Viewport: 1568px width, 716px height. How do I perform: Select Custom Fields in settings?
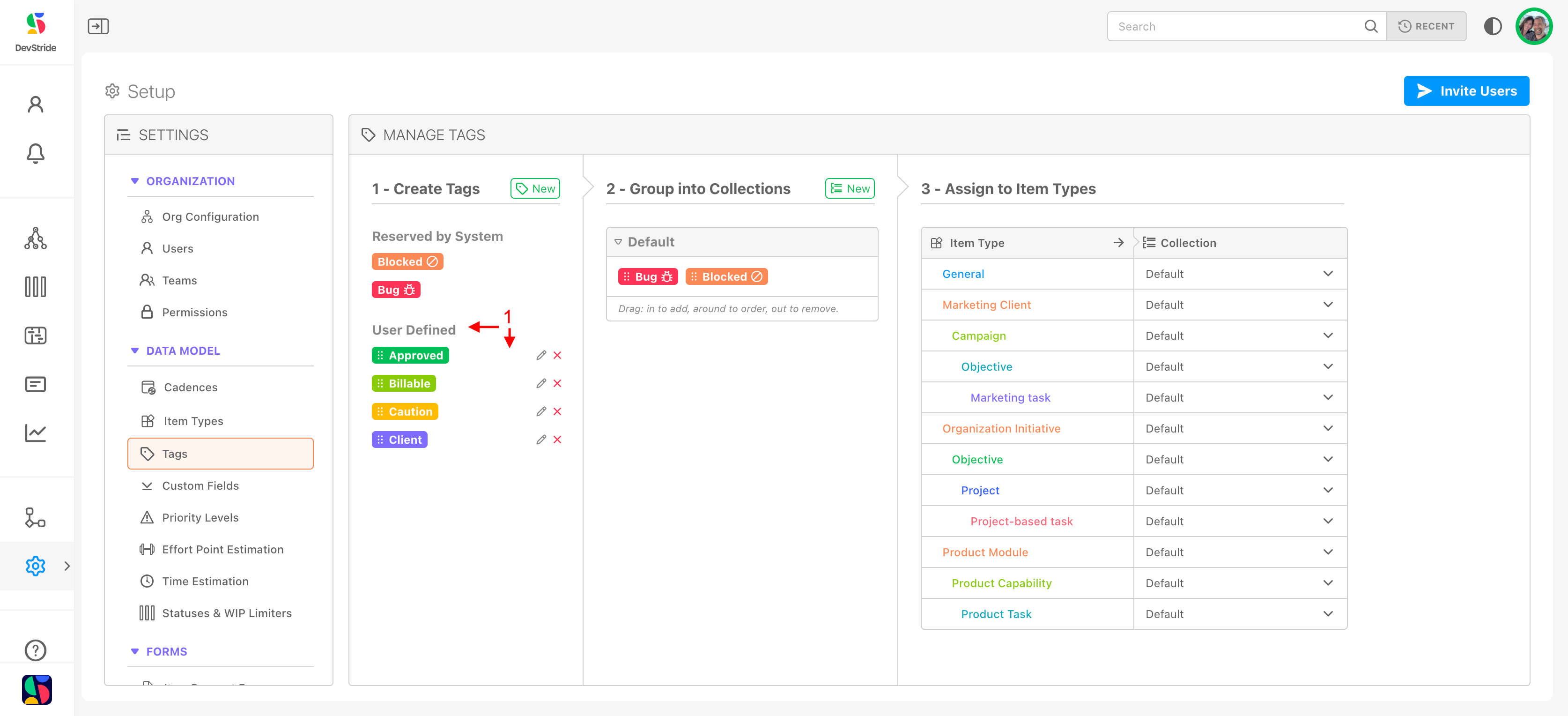click(200, 485)
